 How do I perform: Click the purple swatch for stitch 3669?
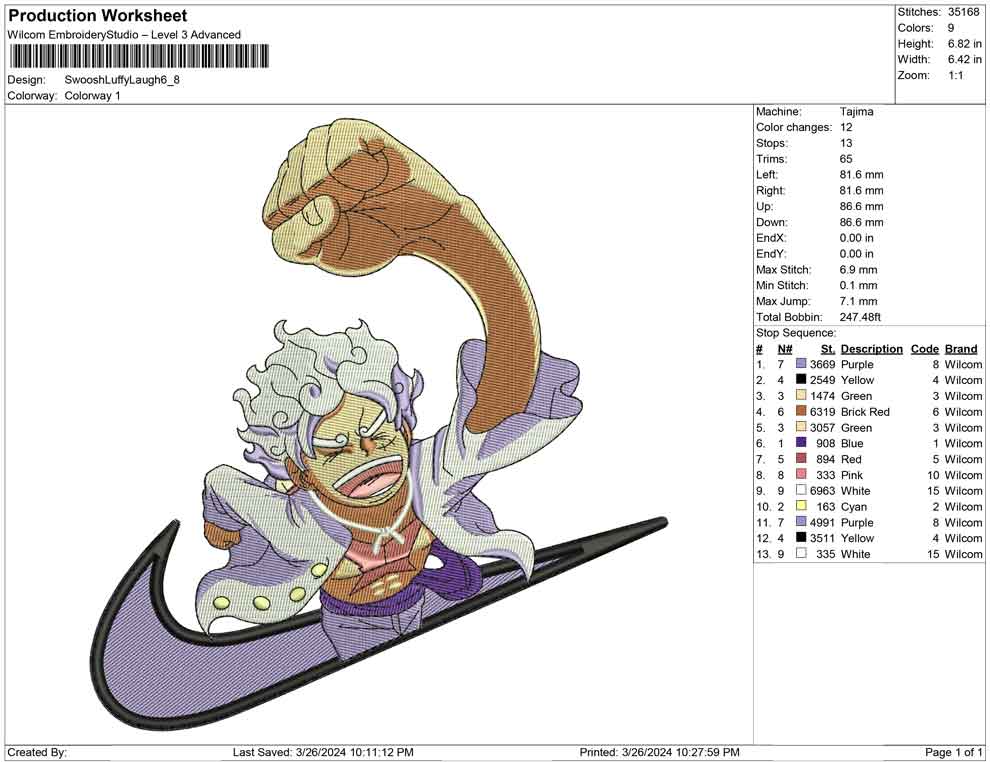[x=801, y=364]
